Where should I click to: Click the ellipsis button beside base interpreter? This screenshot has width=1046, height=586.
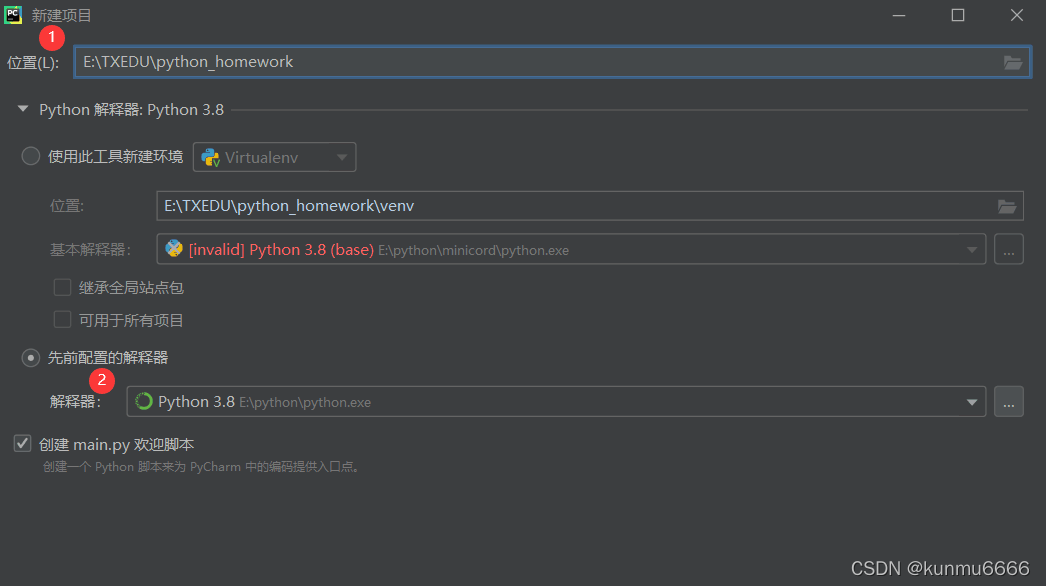click(x=1009, y=250)
